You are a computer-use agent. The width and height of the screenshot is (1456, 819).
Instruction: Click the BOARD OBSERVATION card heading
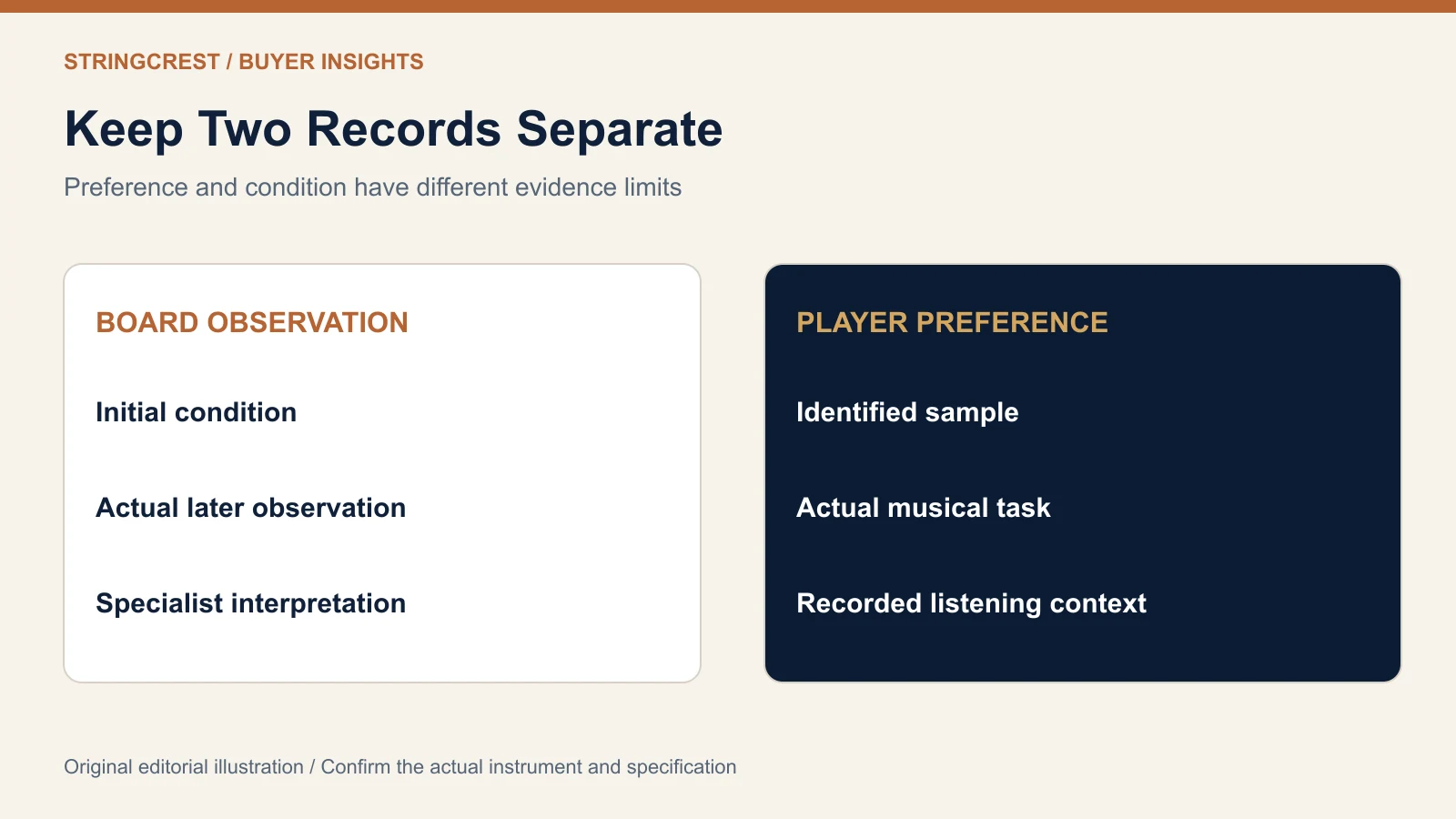pos(252,322)
